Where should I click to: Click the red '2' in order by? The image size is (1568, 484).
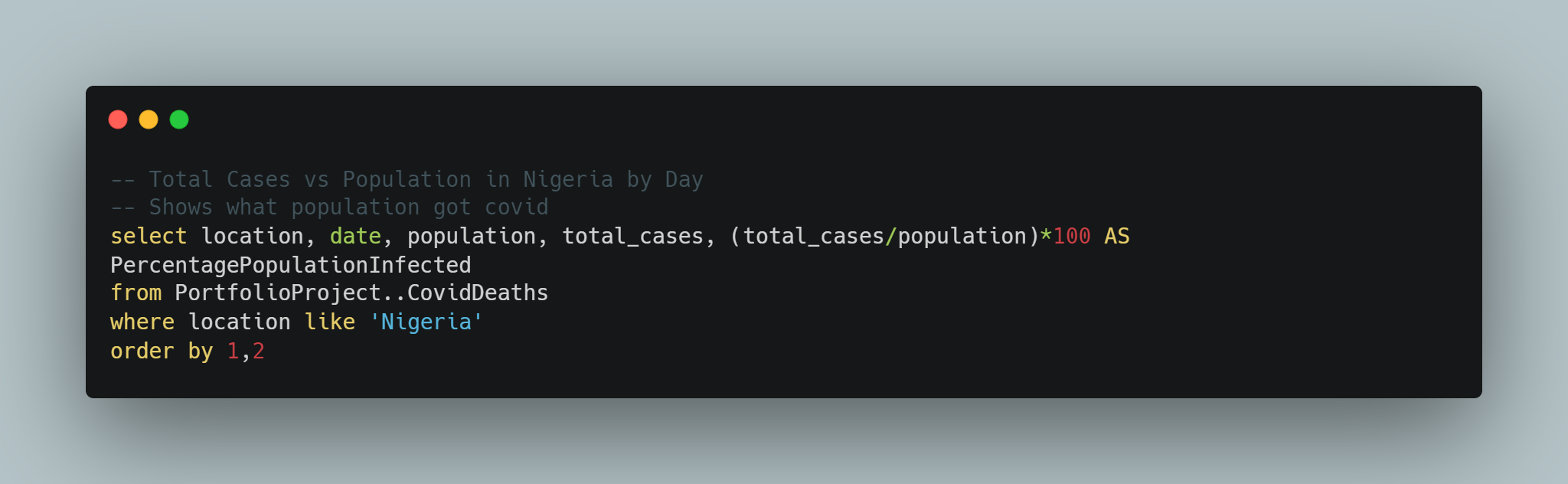coord(259,351)
